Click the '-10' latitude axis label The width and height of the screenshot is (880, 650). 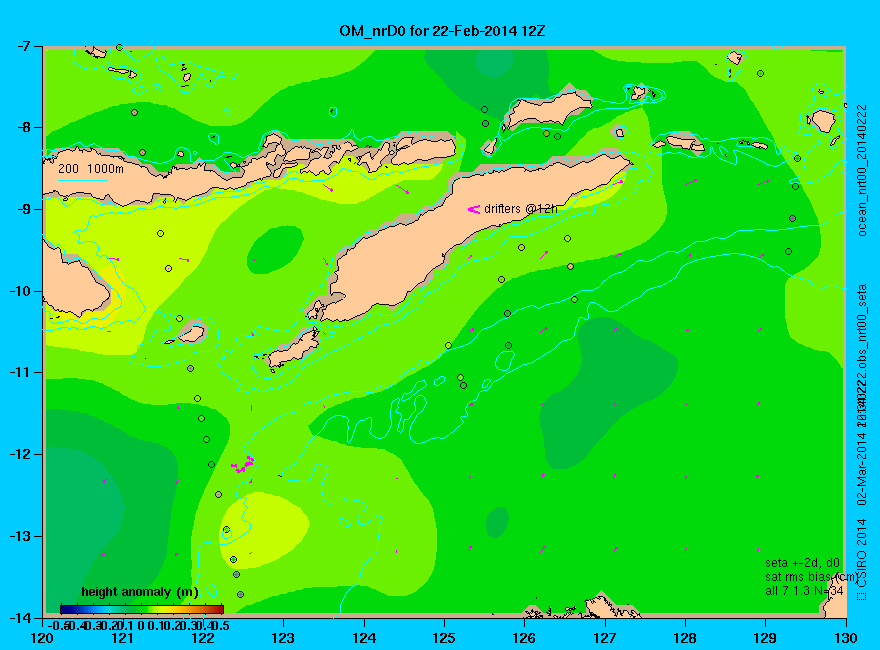(21, 291)
